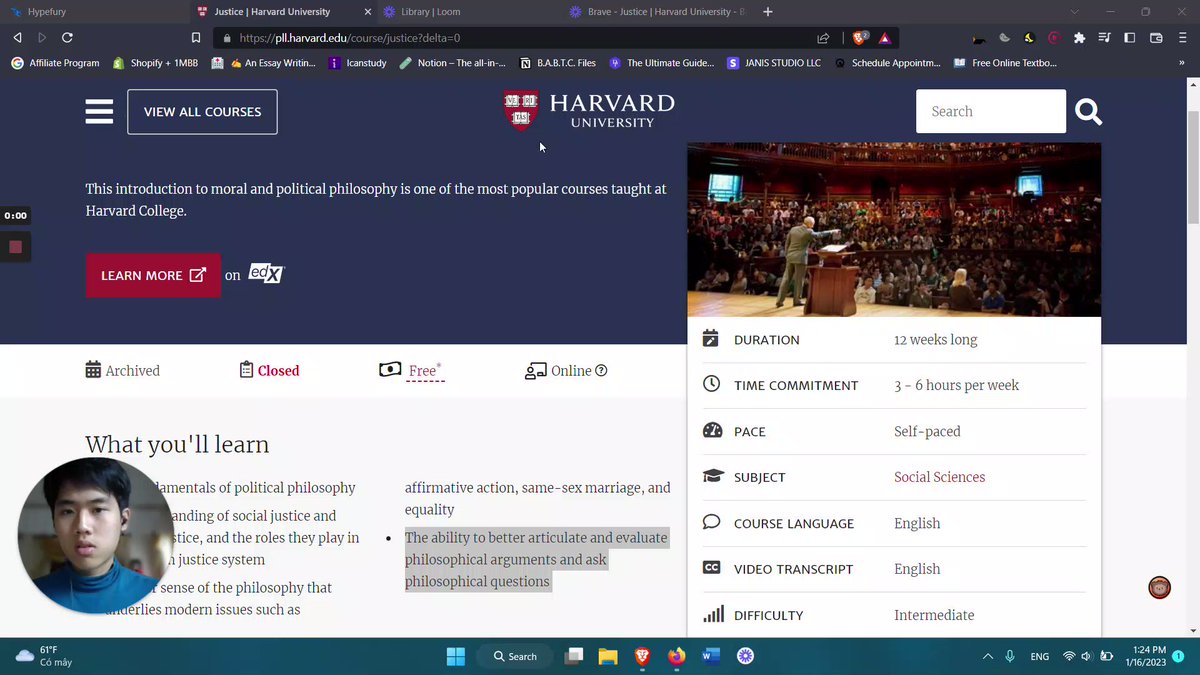Click the Taskbar Search box
The width and height of the screenshot is (1200, 675).
516,656
